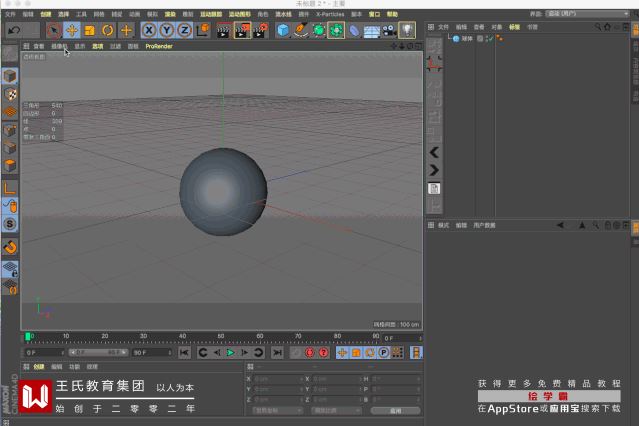Render to Picture Viewer clapperboard
Screen dimensions: 639x426
pyautogui.click(x=242, y=31)
